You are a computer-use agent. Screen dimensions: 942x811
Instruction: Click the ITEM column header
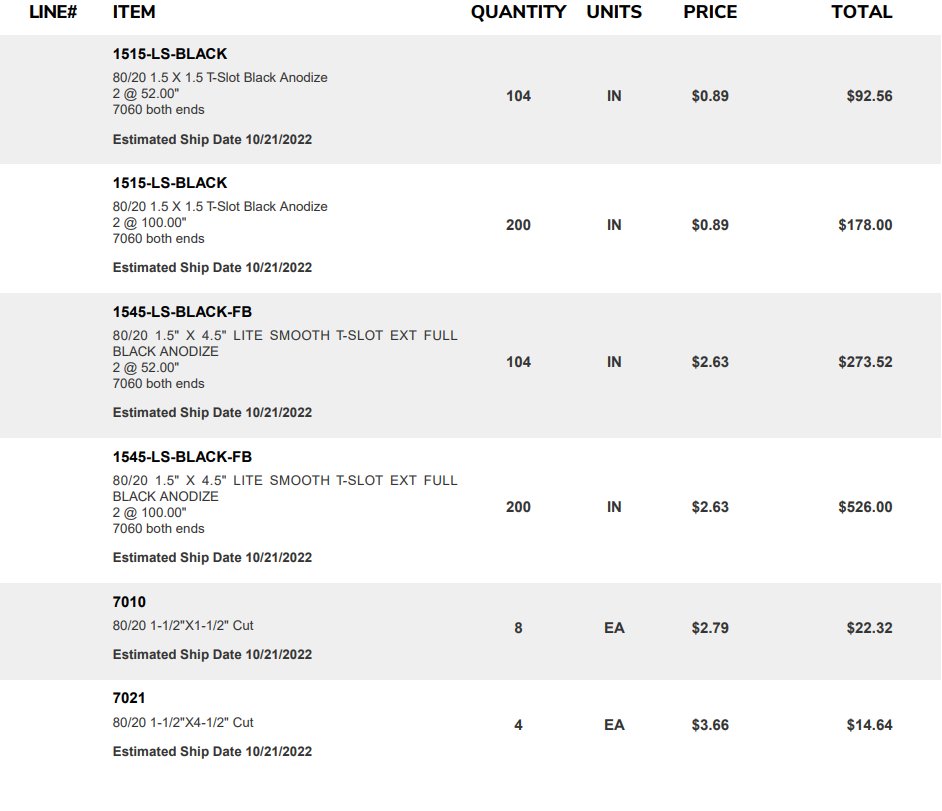pyautogui.click(x=133, y=12)
